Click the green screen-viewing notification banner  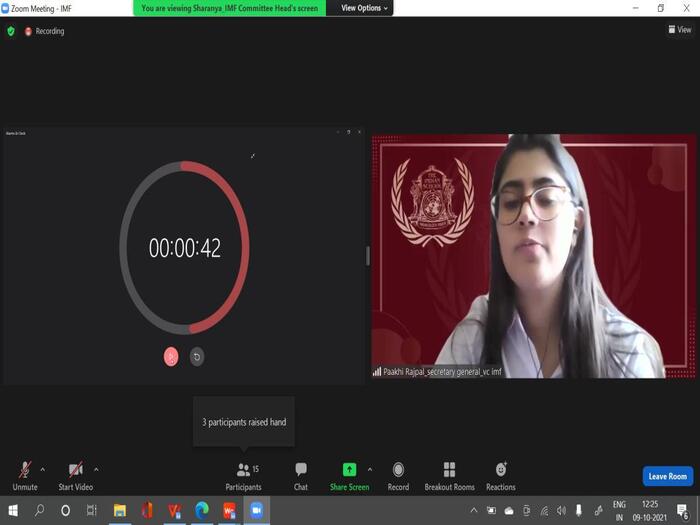point(229,8)
